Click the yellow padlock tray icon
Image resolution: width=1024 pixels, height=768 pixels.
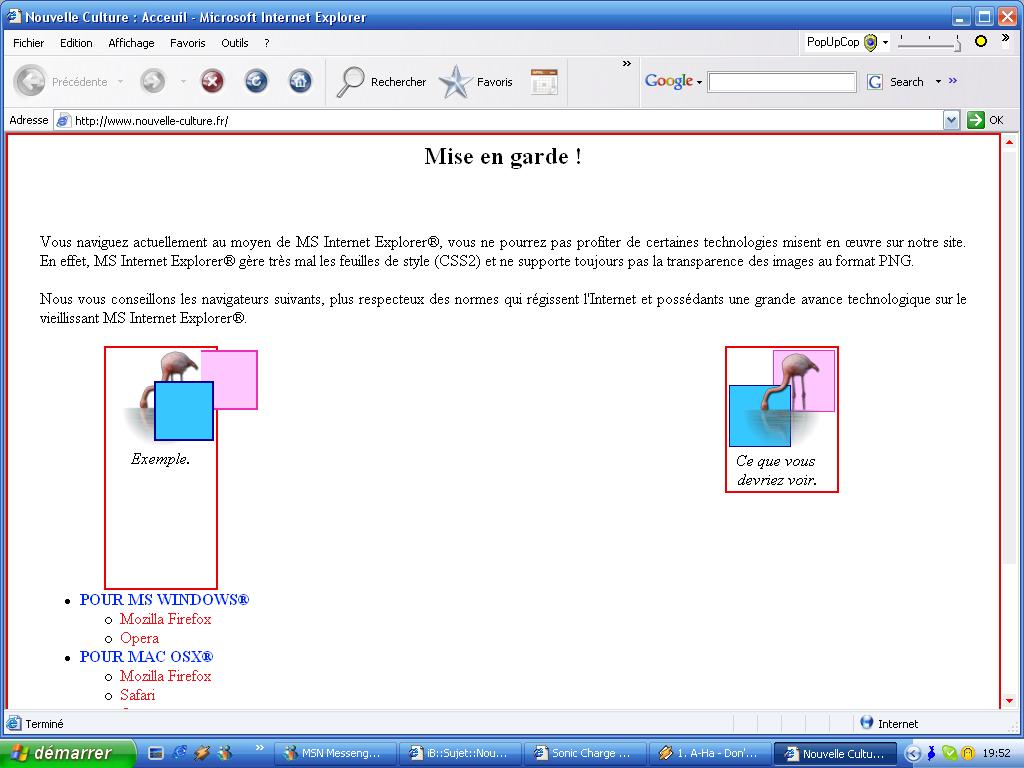967,753
